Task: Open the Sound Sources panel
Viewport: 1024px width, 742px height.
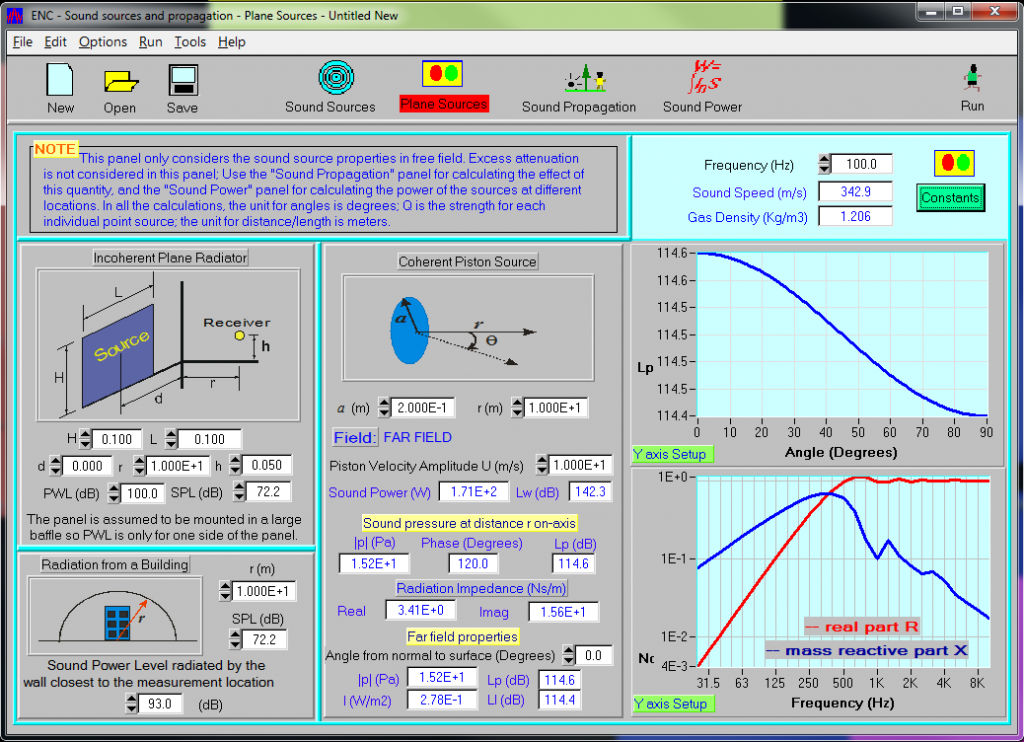Action: [x=330, y=79]
